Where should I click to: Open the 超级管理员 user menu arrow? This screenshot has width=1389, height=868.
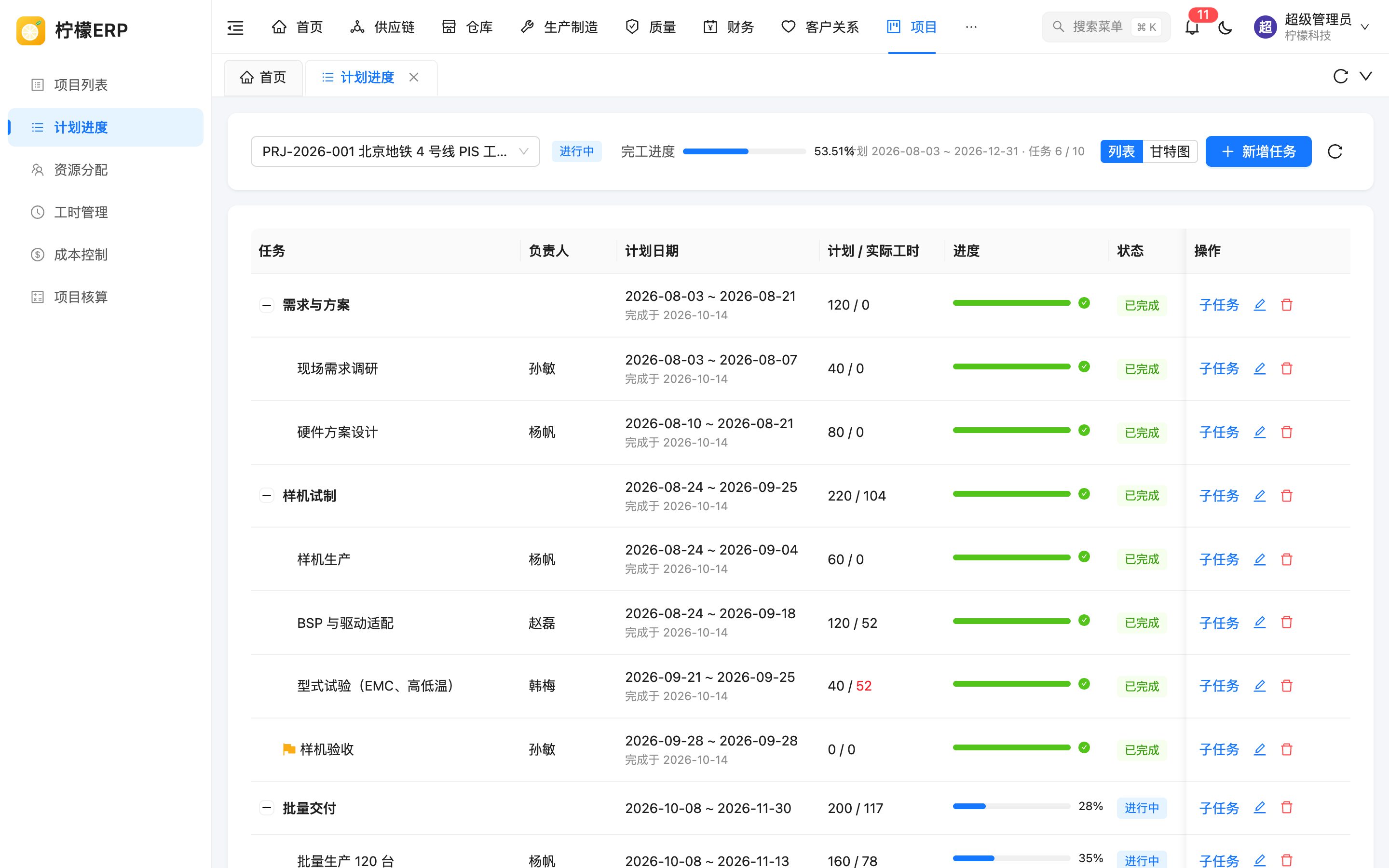click(x=1365, y=27)
